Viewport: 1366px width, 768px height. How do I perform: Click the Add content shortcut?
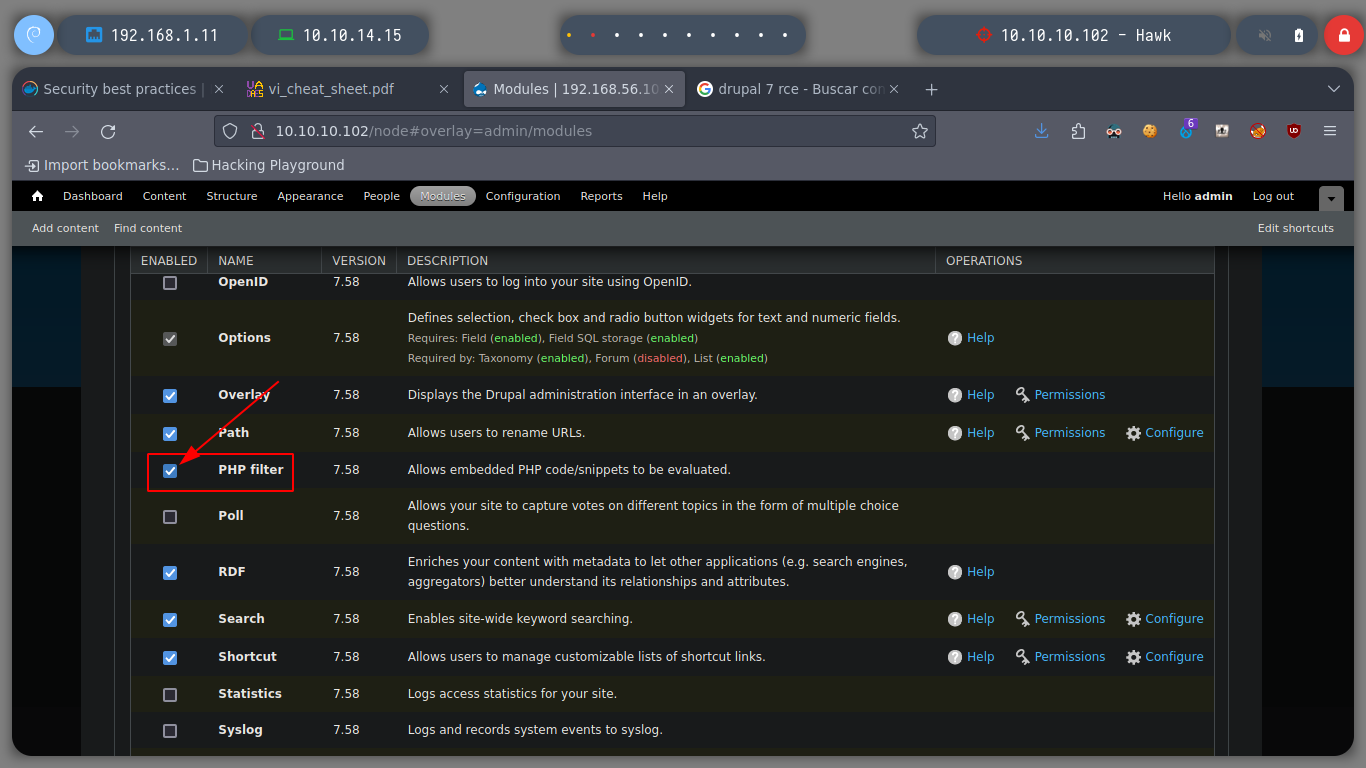point(65,228)
